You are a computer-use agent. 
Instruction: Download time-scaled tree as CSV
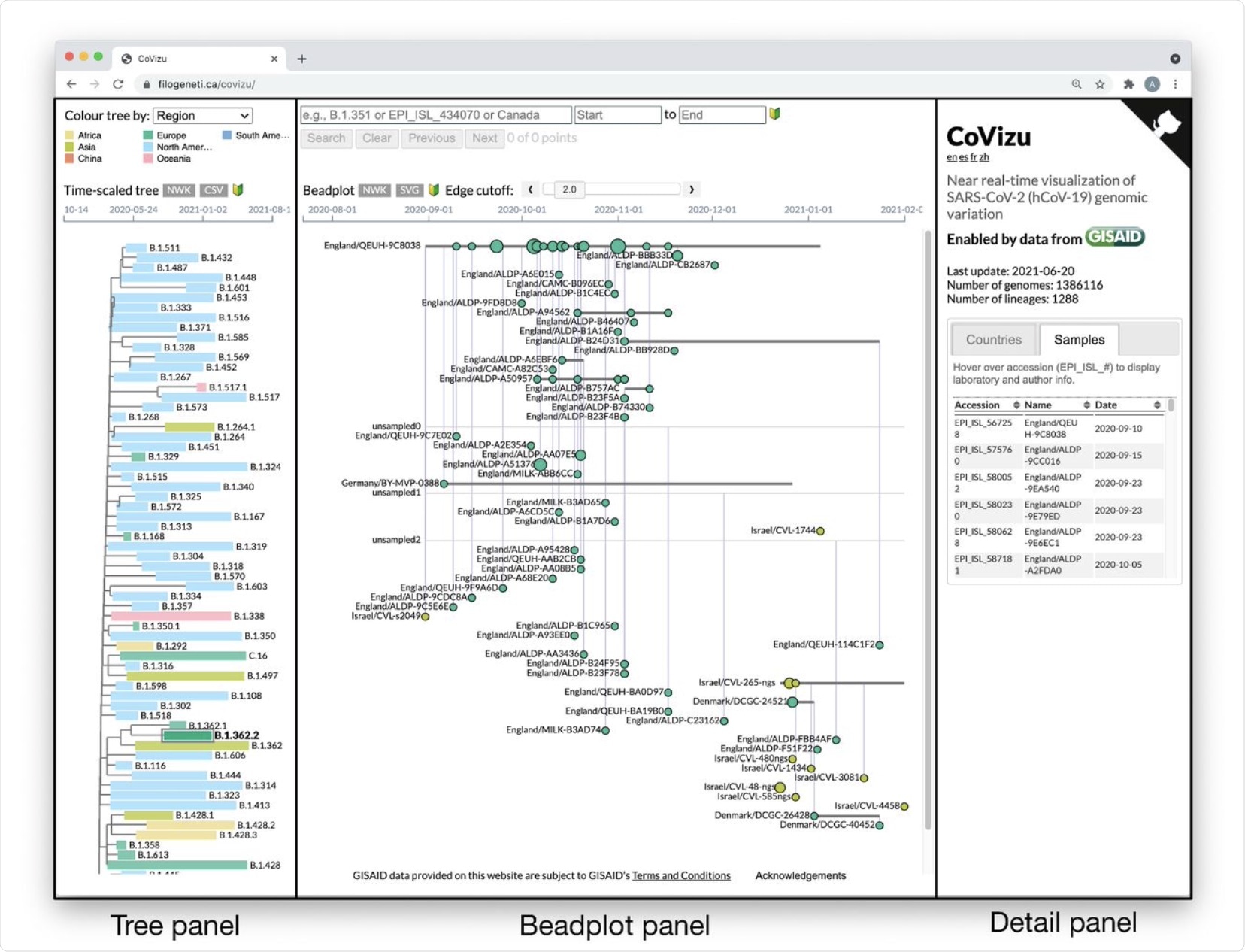coord(214,190)
